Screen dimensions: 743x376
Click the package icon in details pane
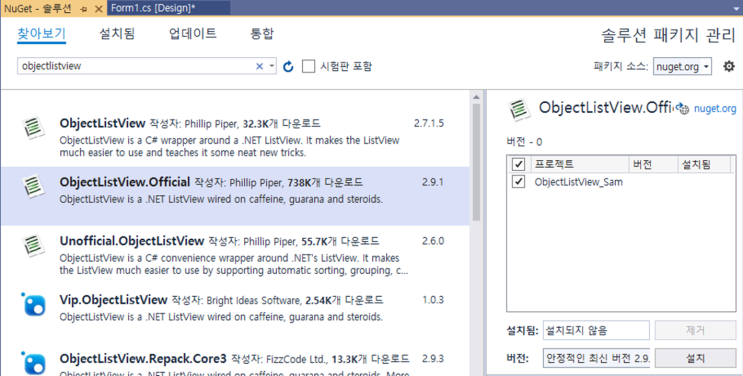click(520, 109)
